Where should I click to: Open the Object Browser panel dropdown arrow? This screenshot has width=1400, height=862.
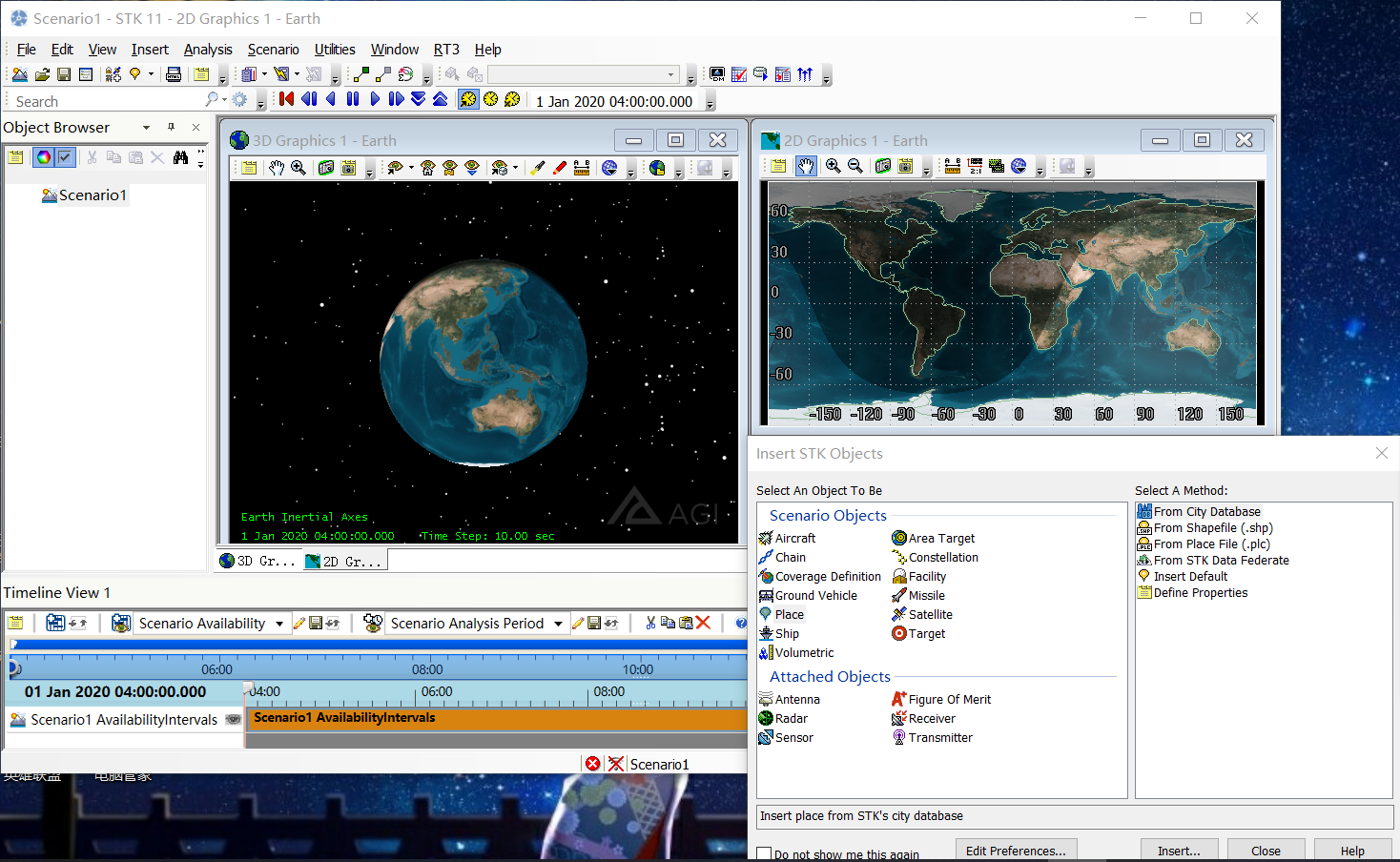[x=146, y=127]
